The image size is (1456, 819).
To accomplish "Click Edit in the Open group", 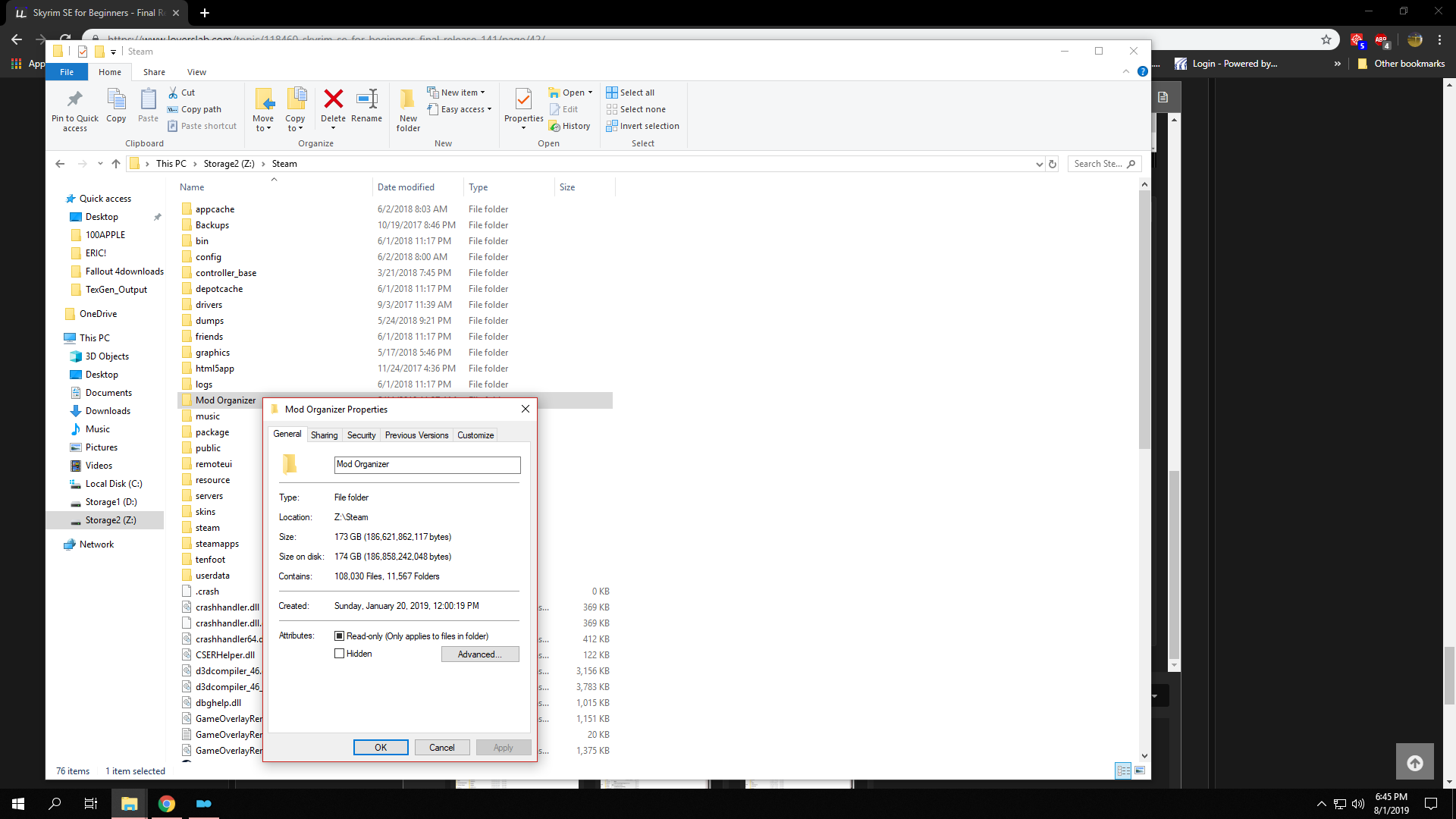I will pyautogui.click(x=563, y=109).
